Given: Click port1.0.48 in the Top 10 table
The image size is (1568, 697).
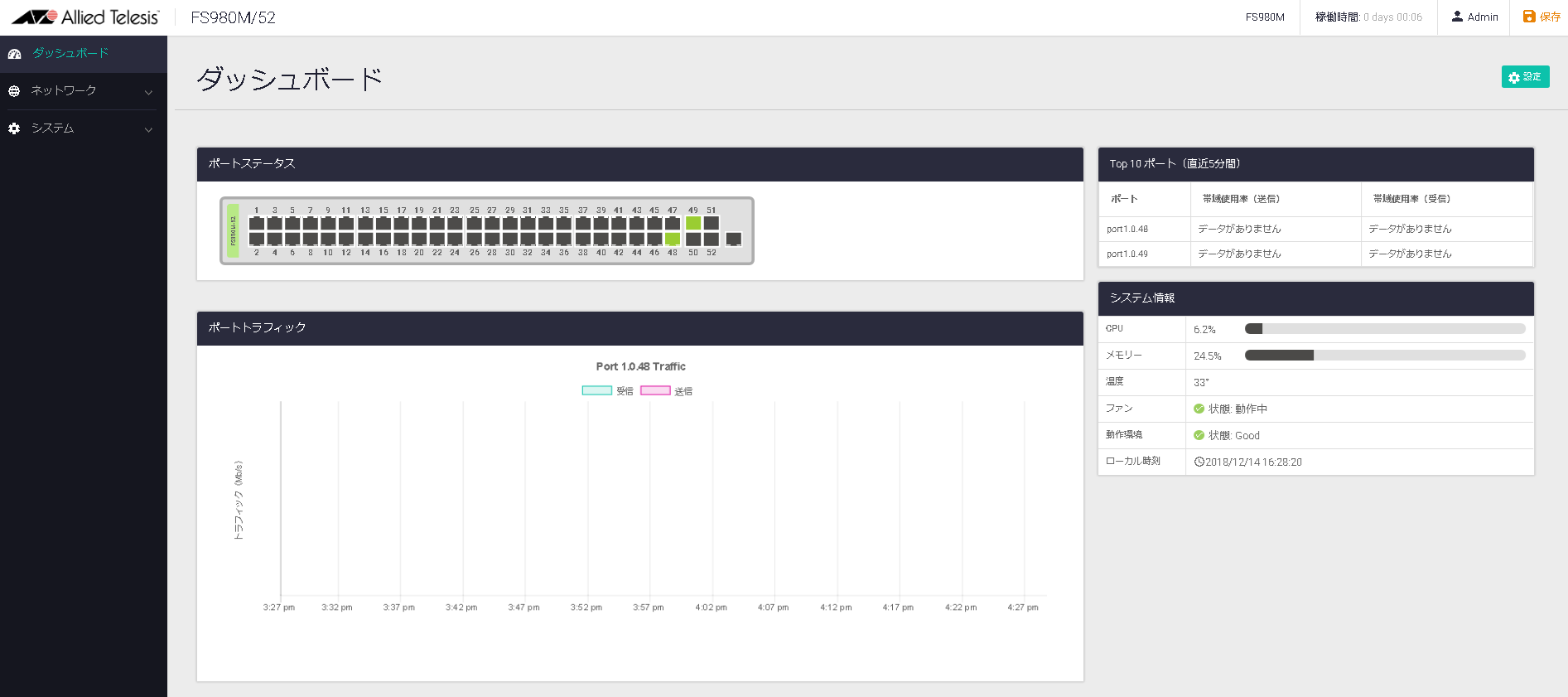Looking at the screenshot, I should pyautogui.click(x=1127, y=229).
